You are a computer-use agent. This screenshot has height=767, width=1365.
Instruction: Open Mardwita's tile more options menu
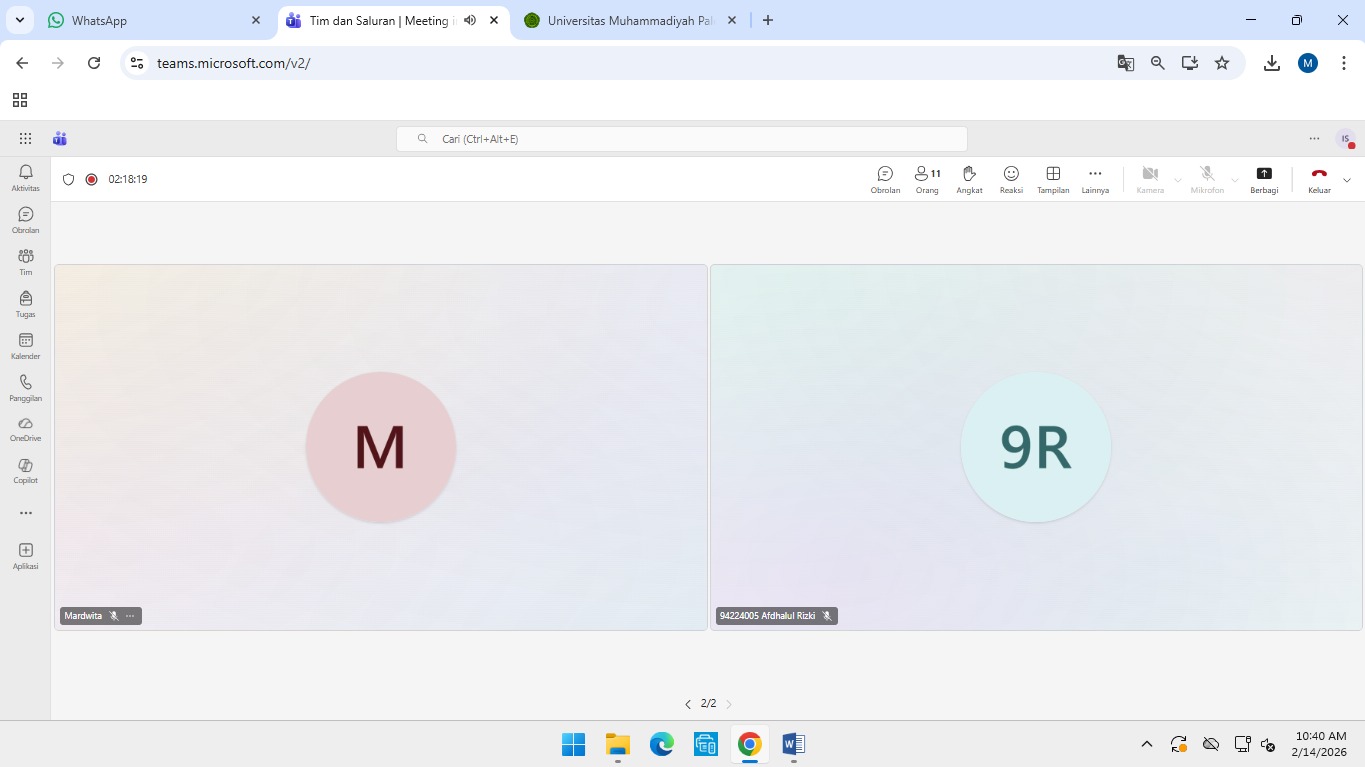tap(130, 616)
